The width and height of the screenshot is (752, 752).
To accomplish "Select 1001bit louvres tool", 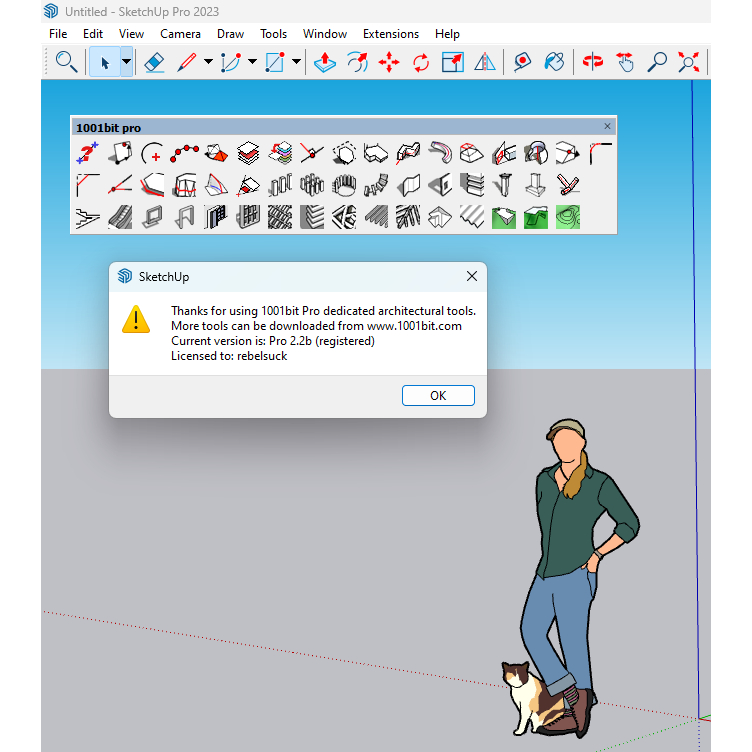I will click(x=312, y=217).
